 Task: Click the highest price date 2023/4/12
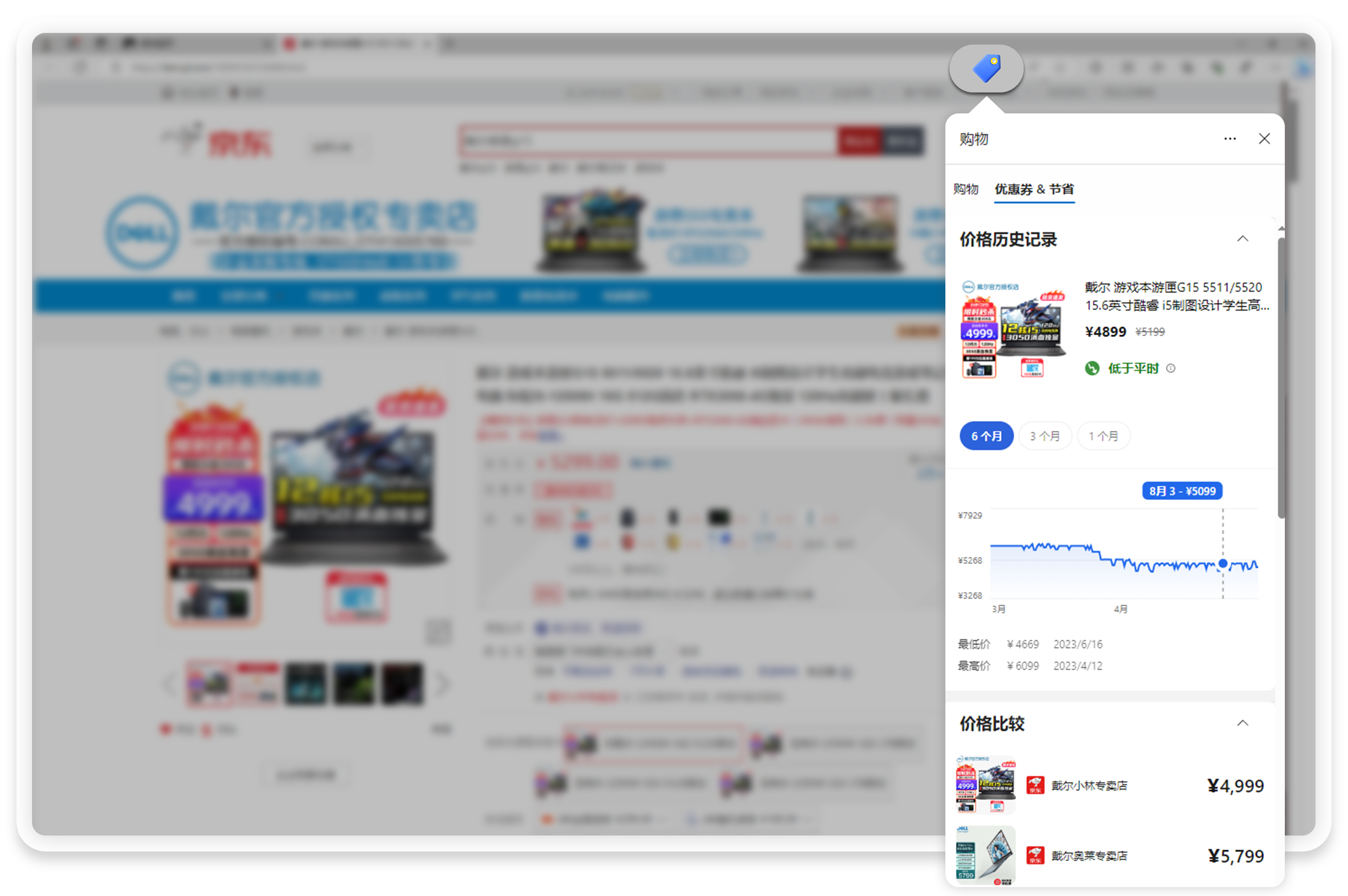1078,666
